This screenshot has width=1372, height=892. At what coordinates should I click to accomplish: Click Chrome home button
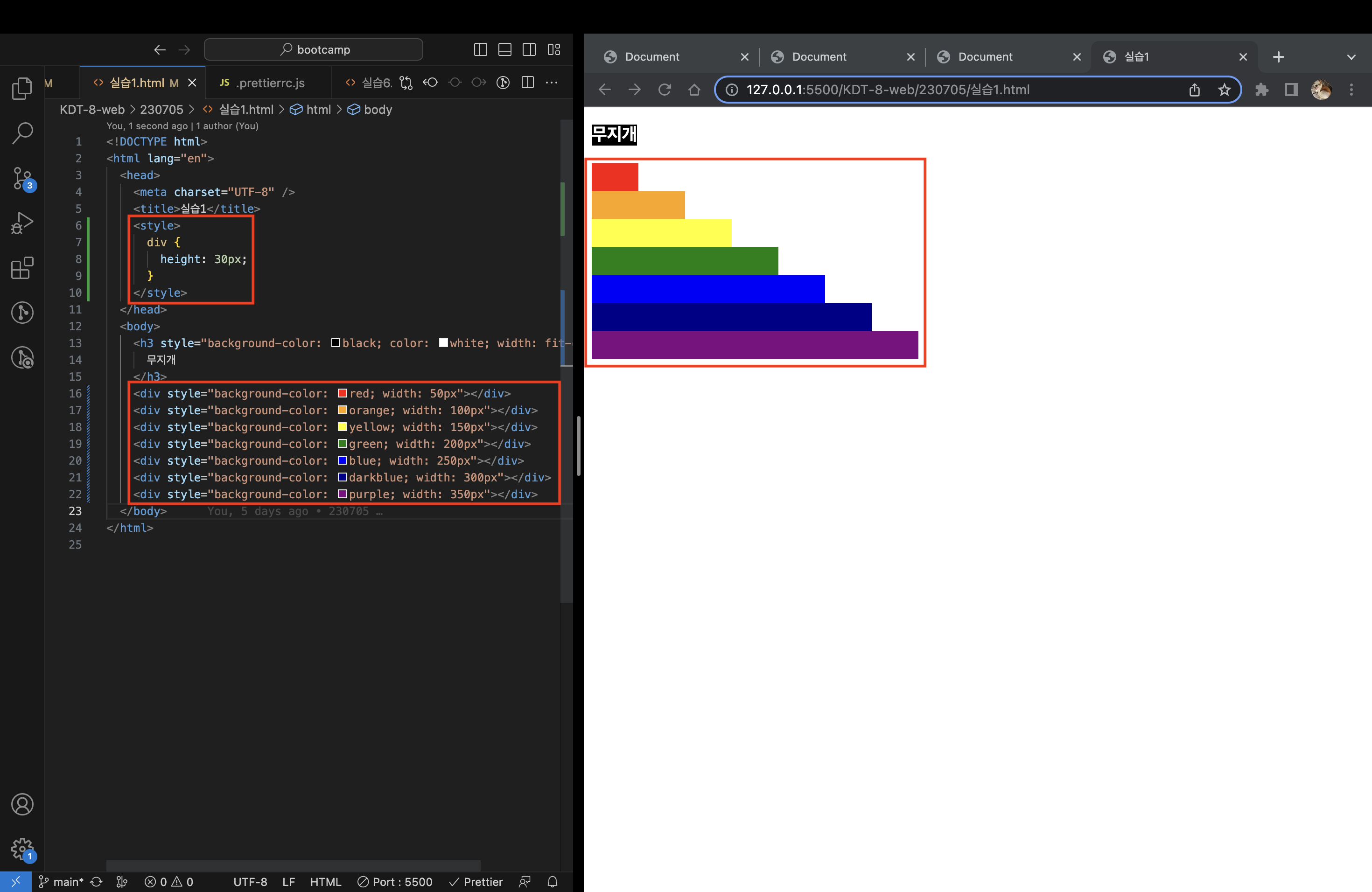tap(694, 89)
